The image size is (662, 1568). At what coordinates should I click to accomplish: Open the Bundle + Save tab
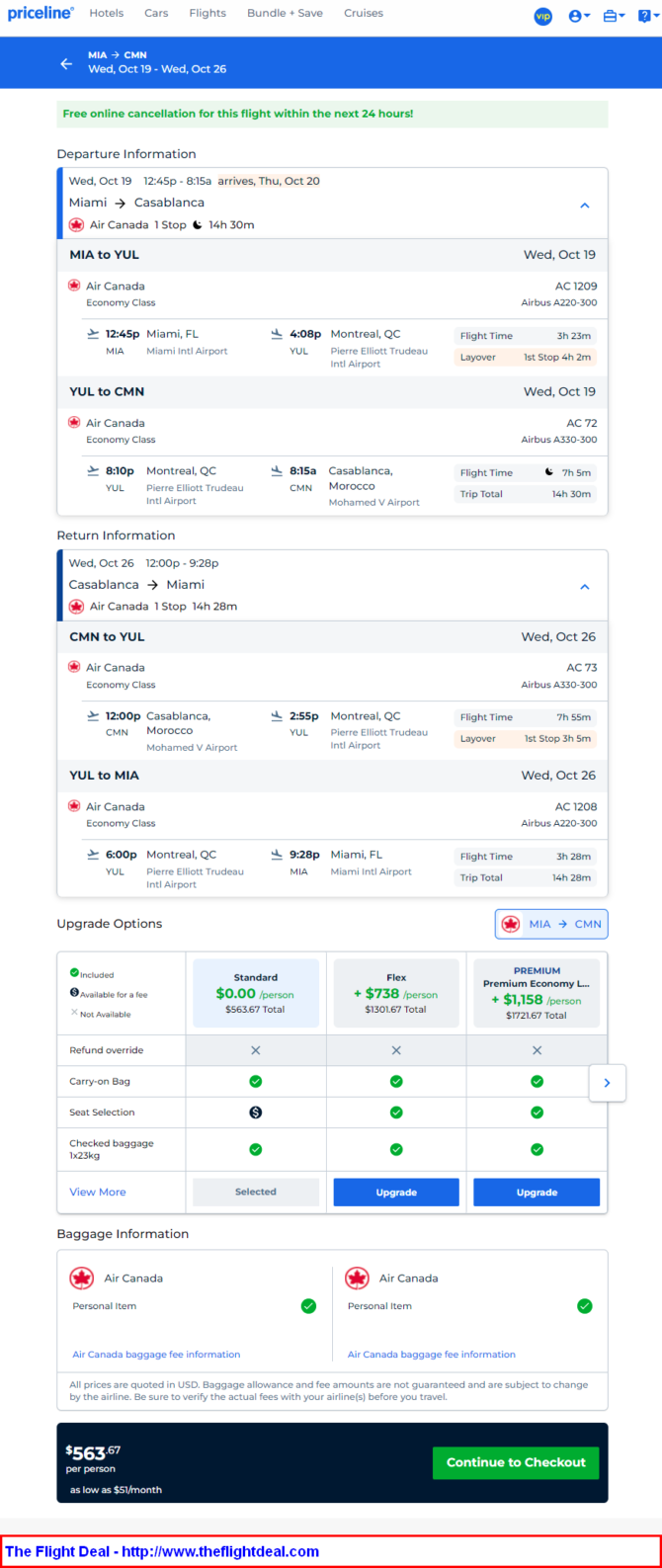285,13
